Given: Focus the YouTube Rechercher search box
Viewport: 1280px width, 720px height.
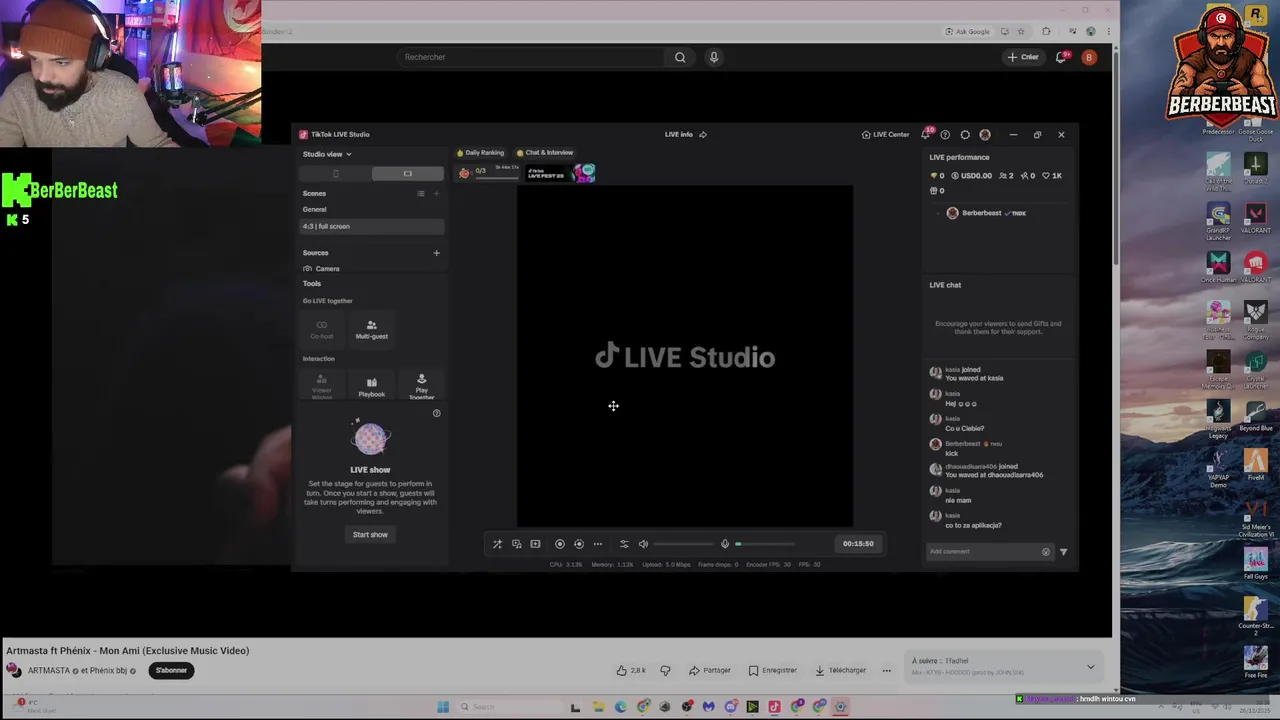Looking at the screenshot, I should 530,57.
